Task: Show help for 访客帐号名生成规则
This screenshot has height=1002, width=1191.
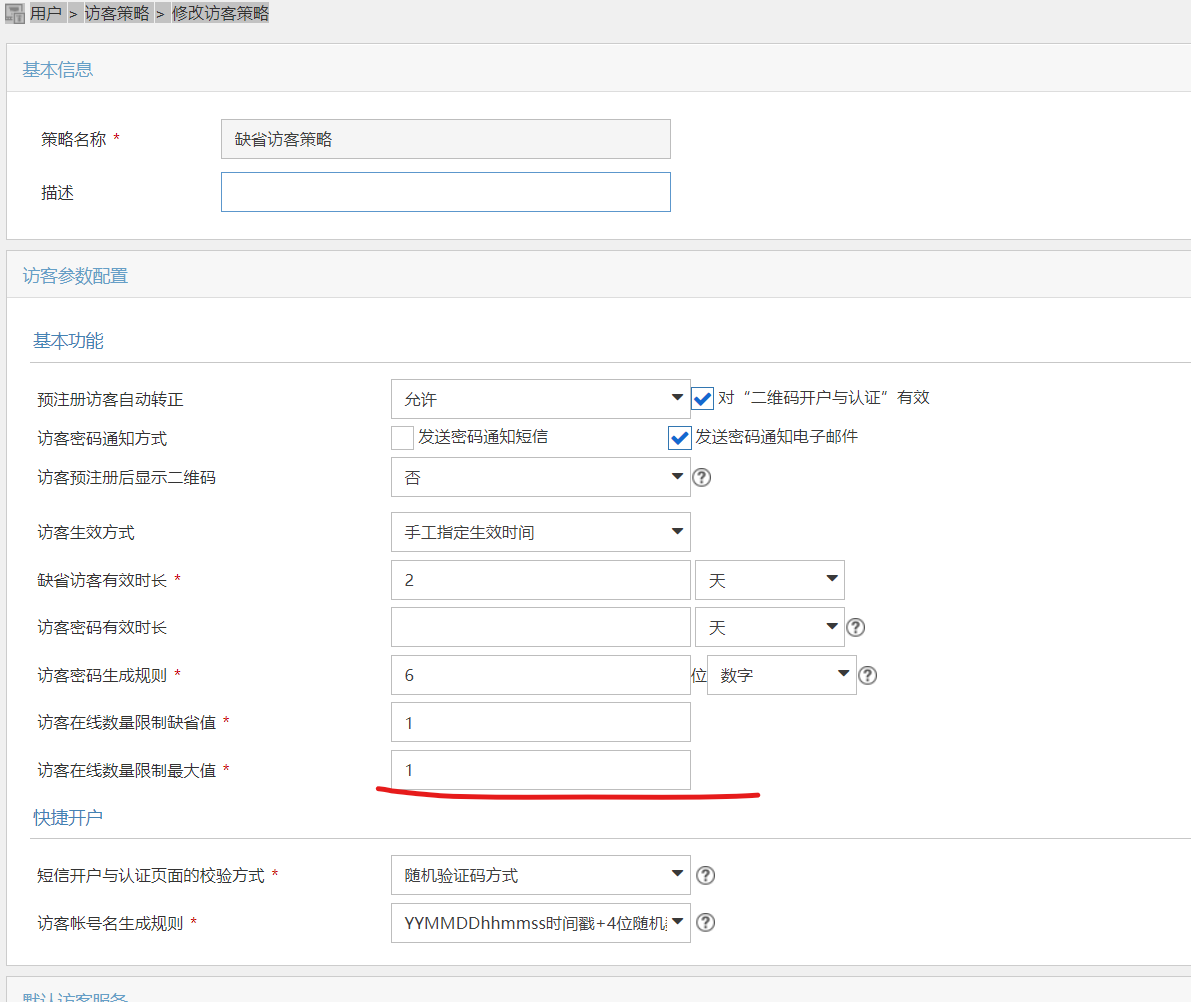Action: pyautogui.click(x=706, y=922)
